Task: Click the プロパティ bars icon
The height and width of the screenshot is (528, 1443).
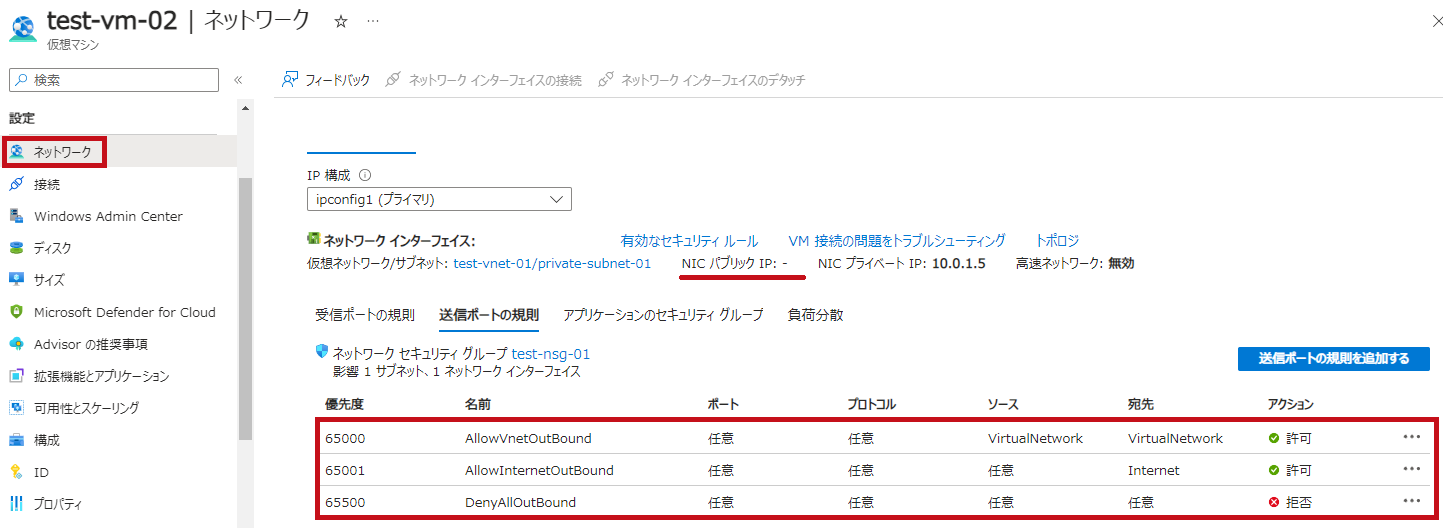Action: click(16, 504)
